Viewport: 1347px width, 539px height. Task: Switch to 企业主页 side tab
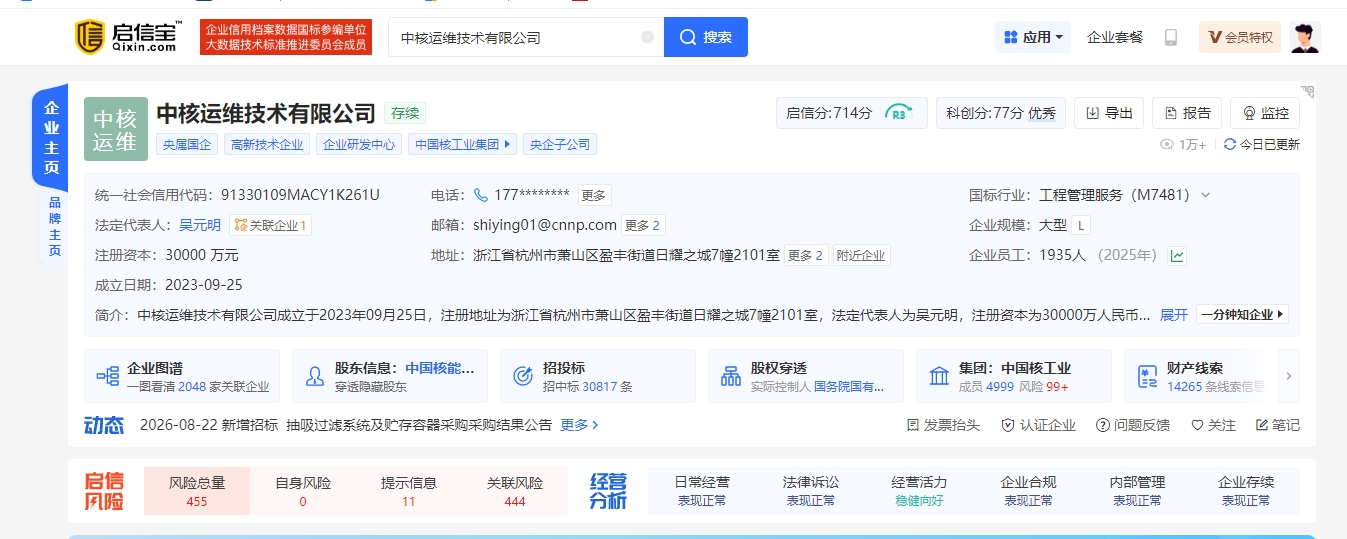[51, 137]
